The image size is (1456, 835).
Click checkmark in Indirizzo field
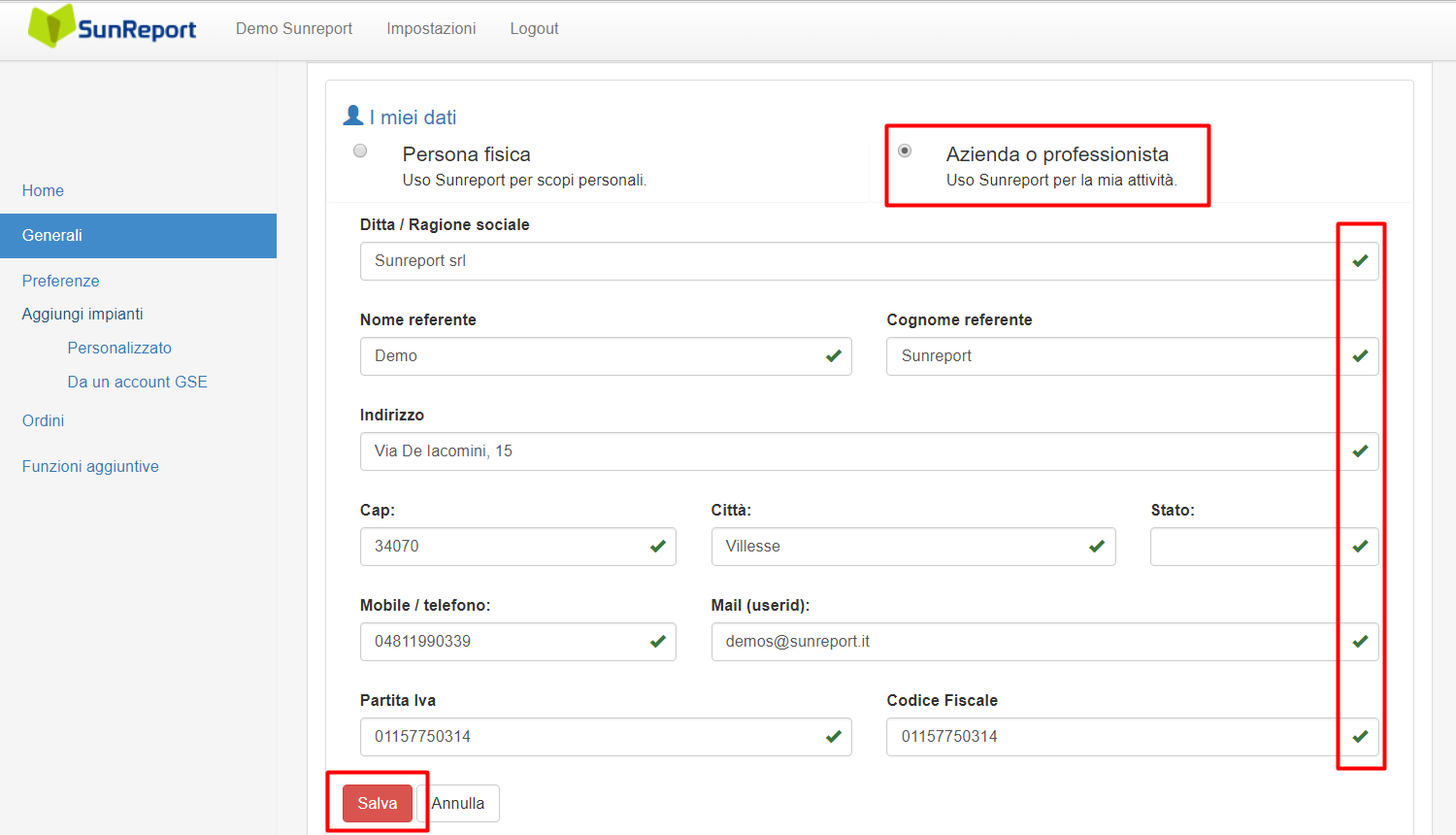tap(1360, 451)
